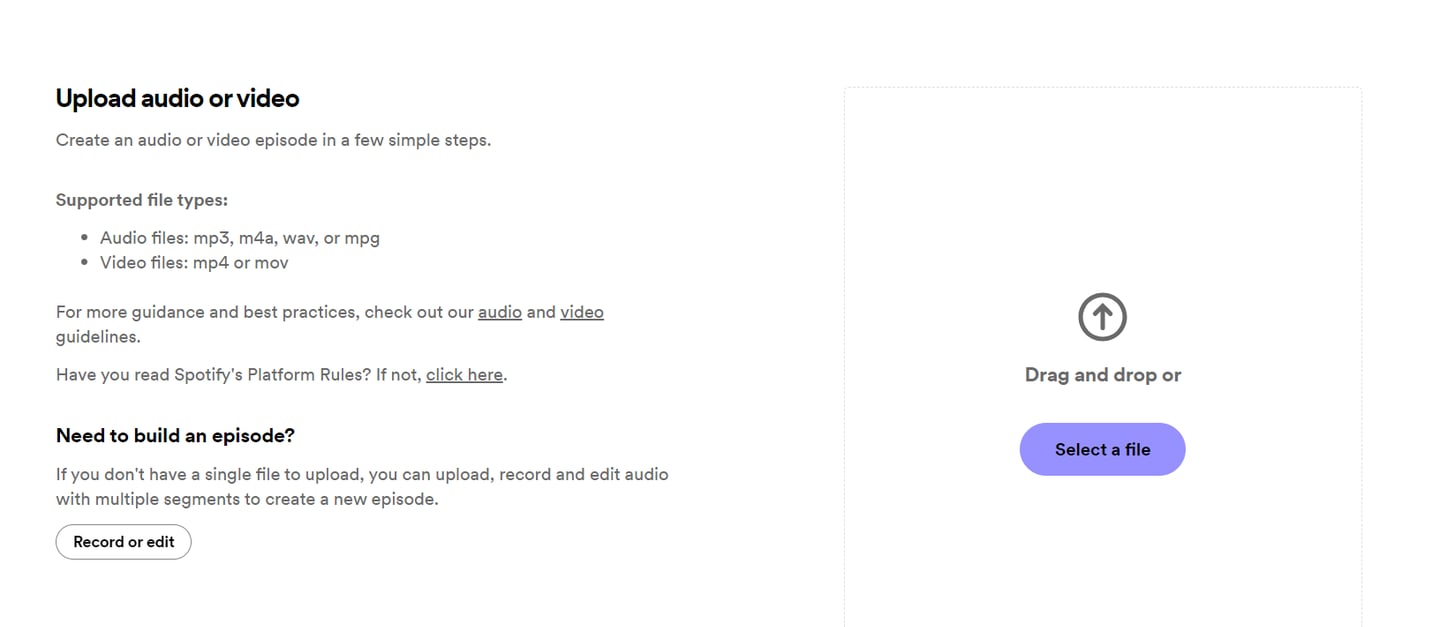Image resolution: width=1440 pixels, height=627 pixels.
Task: Click the bullet dot before Video files
Action: (x=84, y=263)
